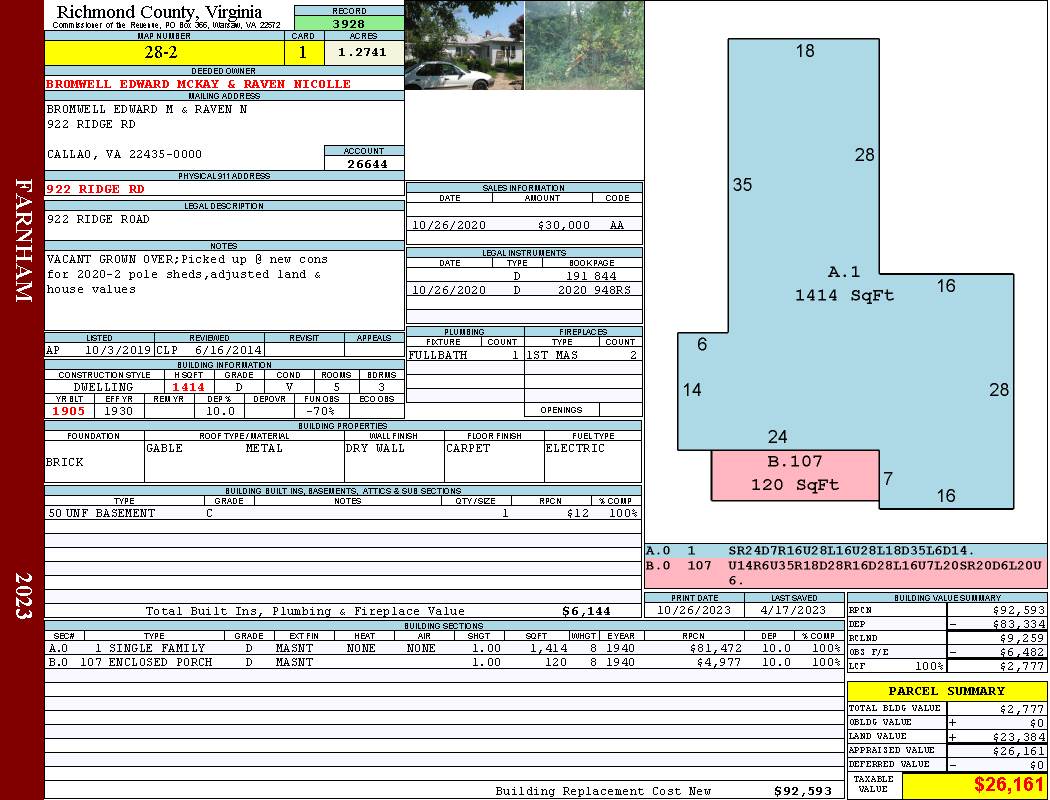This screenshot has height=800, width=1050.
Task: Click Building Replacement Cost New $92,593
Action: 802,791
